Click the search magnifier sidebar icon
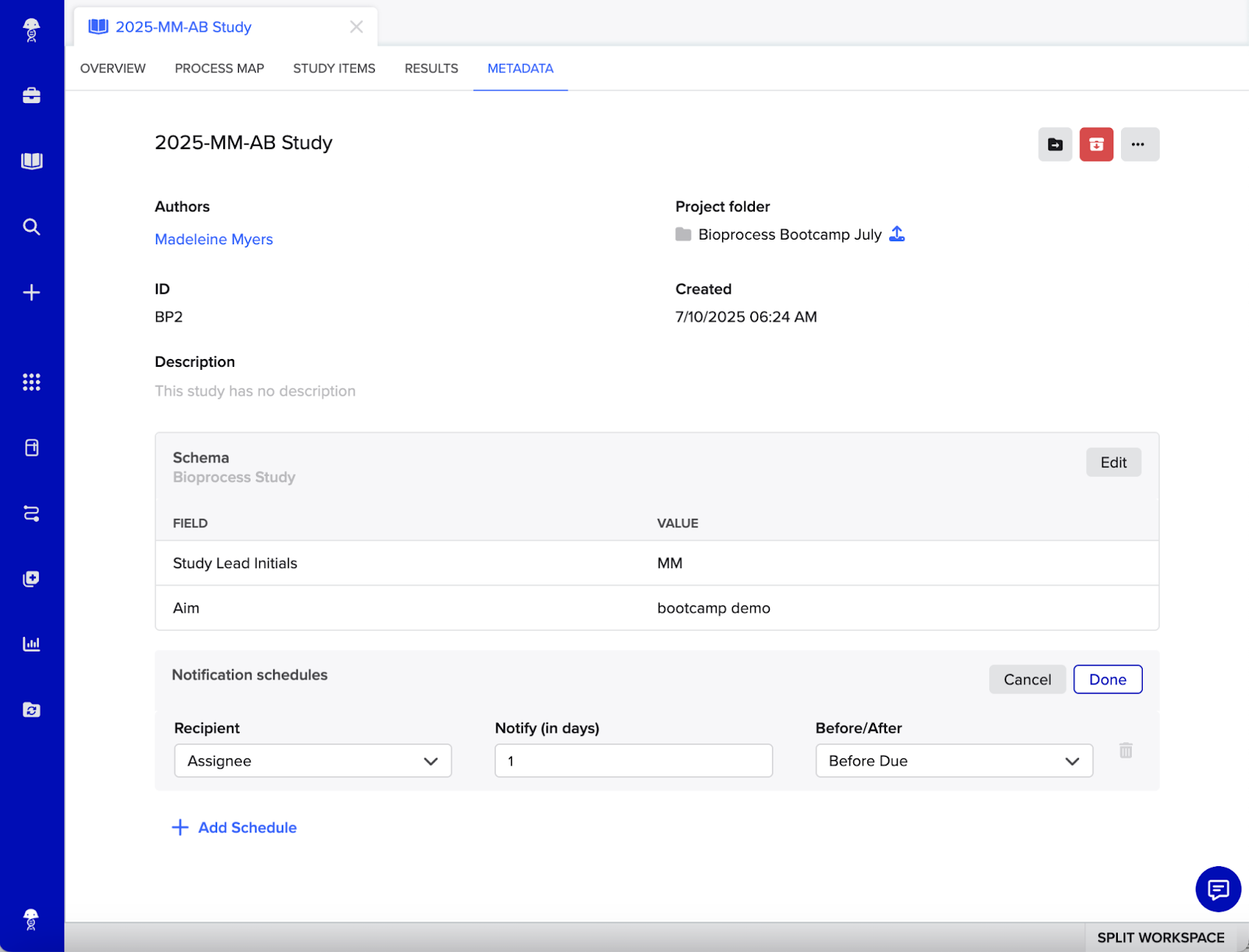Image resolution: width=1249 pixels, height=952 pixels. [31, 227]
